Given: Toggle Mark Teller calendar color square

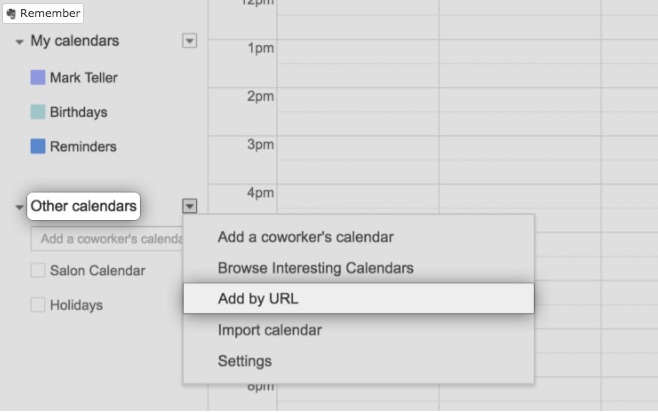Looking at the screenshot, I should 38,78.
